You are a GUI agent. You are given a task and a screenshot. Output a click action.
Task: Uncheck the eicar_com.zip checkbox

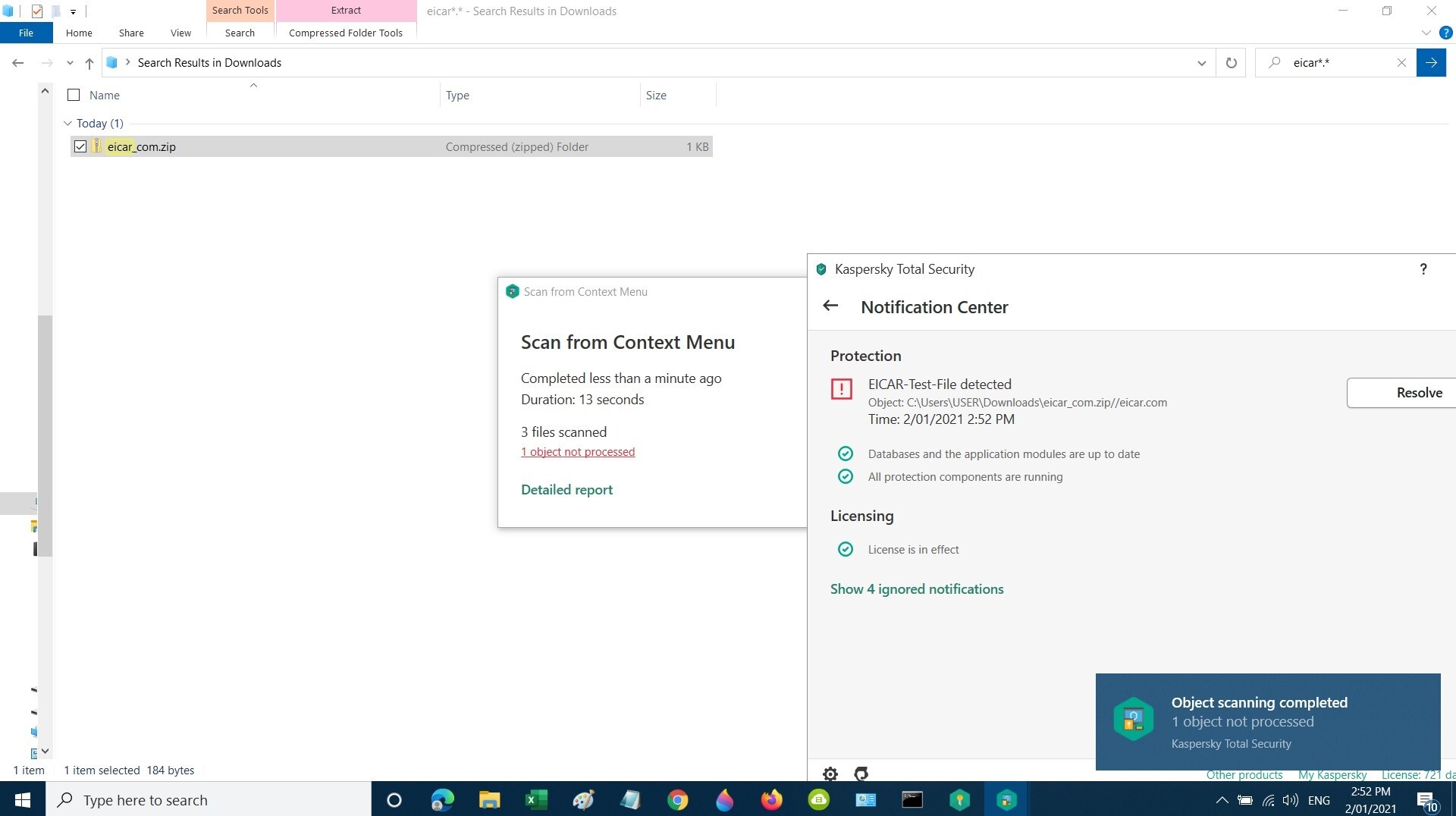pos(80,146)
